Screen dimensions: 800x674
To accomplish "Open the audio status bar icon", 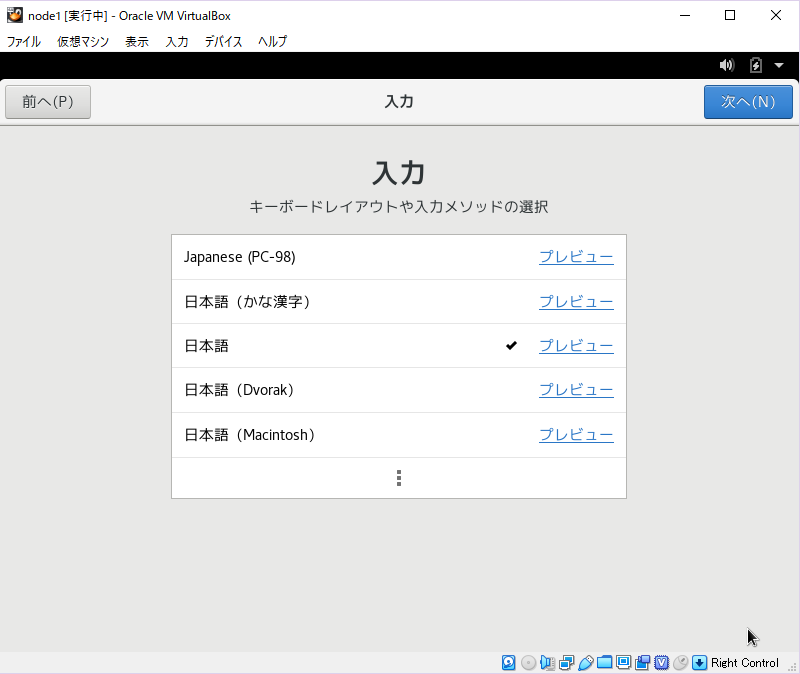I will (547, 662).
